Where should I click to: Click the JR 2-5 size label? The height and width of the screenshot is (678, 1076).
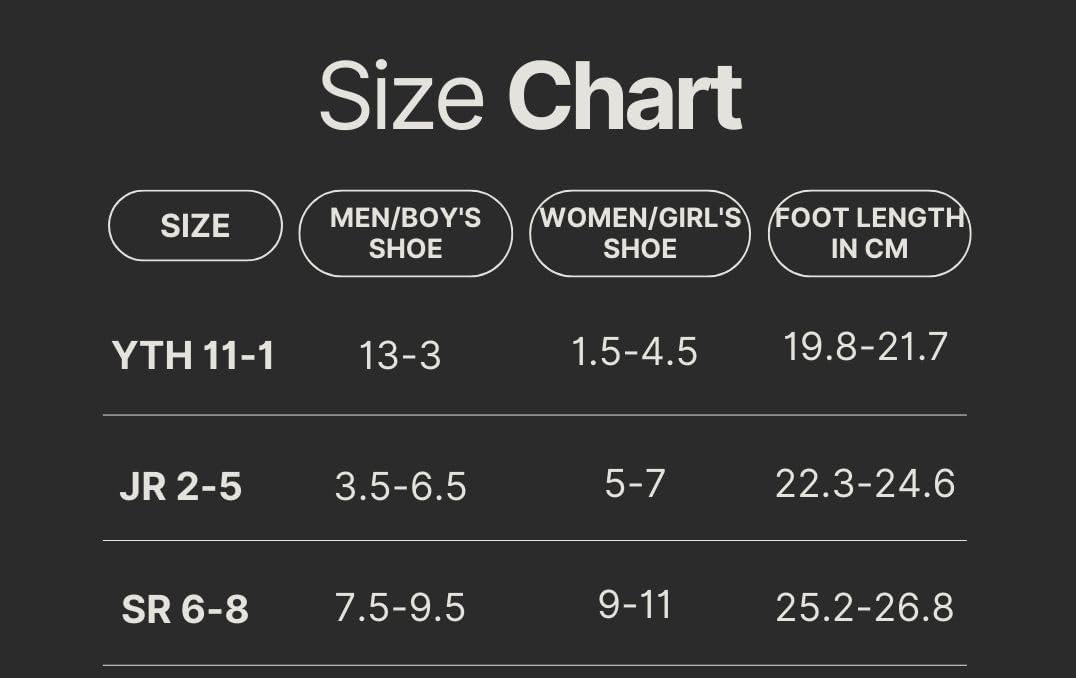(180, 487)
